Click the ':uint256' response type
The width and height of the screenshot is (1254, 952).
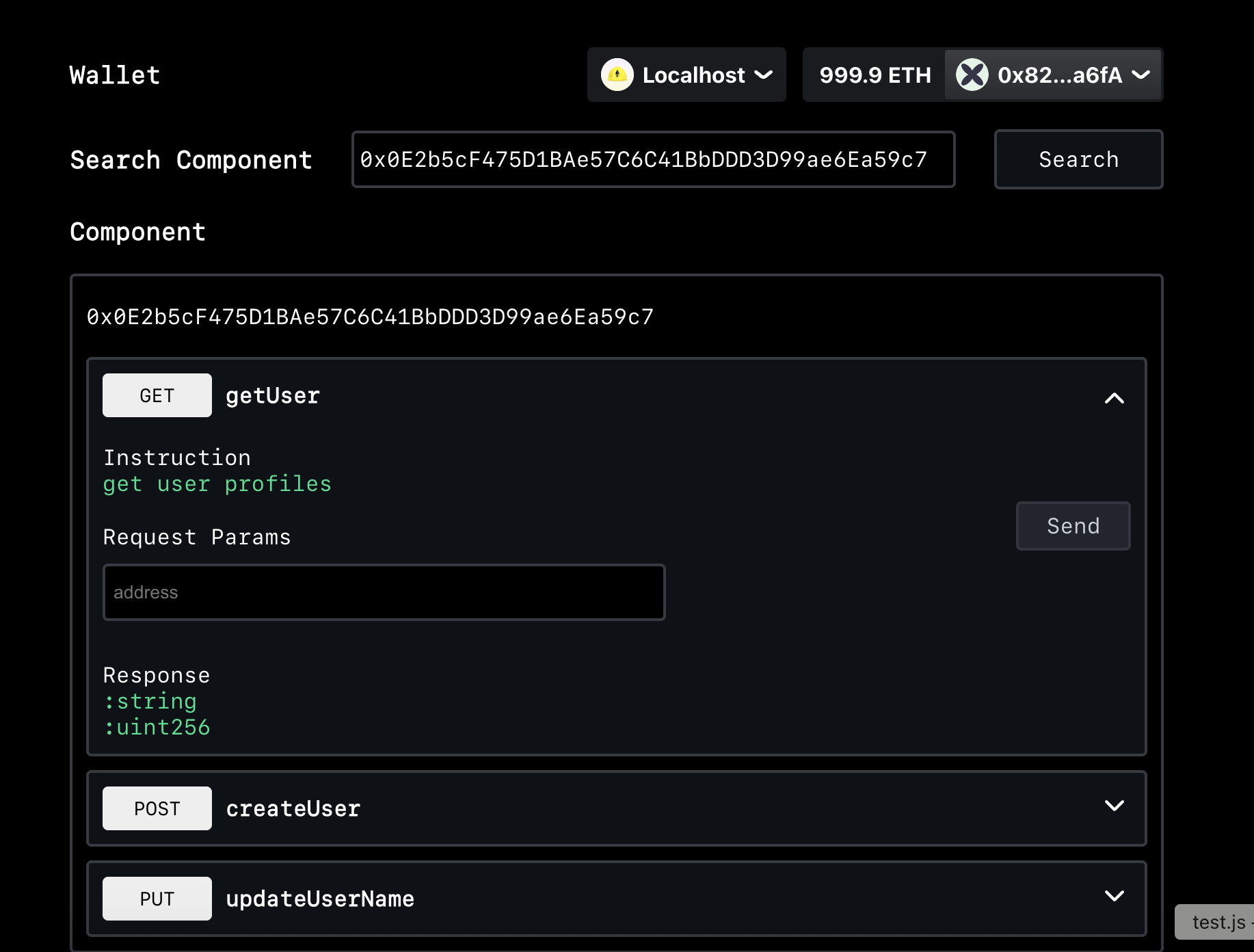tap(157, 727)
